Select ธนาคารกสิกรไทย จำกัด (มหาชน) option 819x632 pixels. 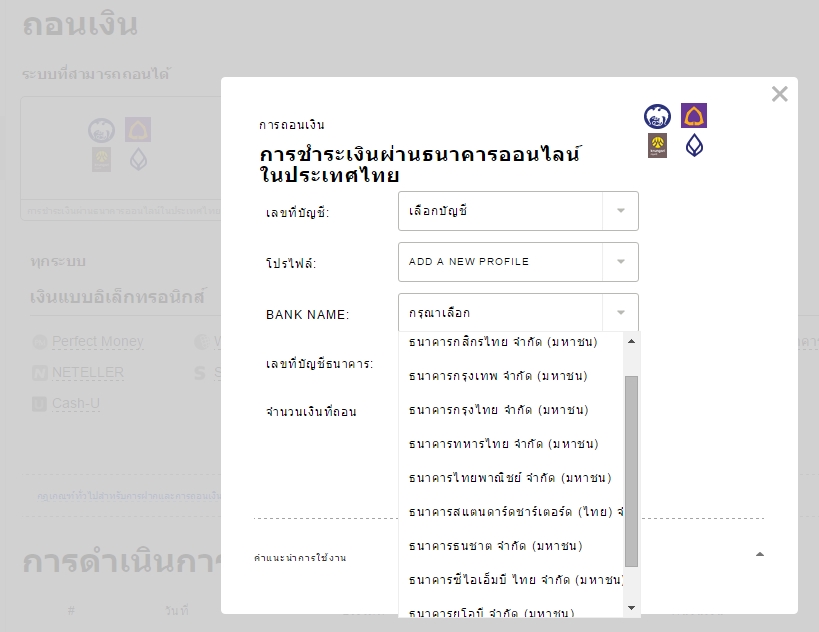(511, 342)
